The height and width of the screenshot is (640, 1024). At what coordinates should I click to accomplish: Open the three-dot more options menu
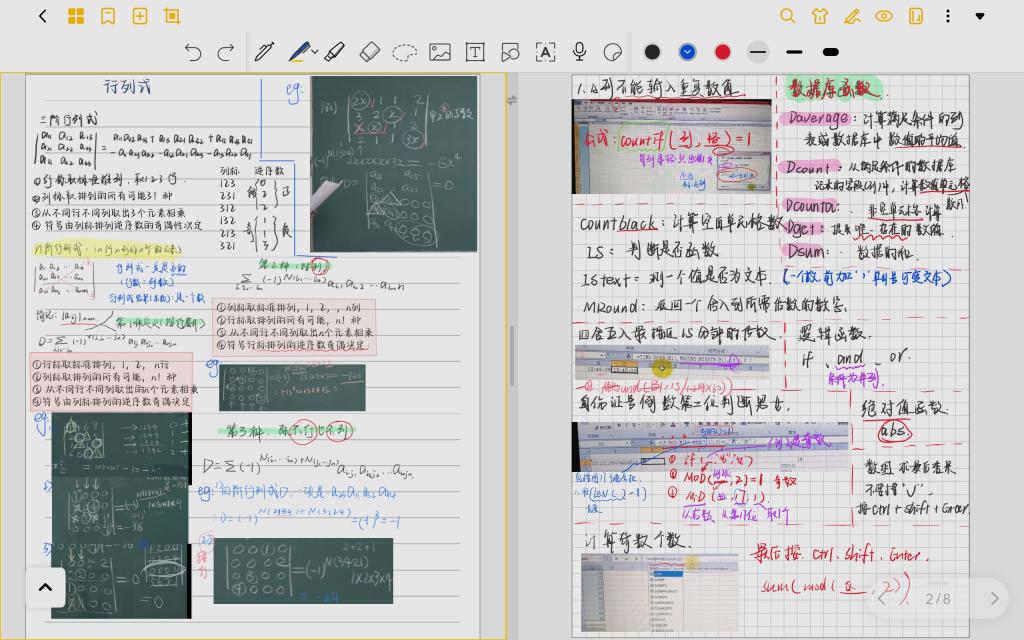948,16
